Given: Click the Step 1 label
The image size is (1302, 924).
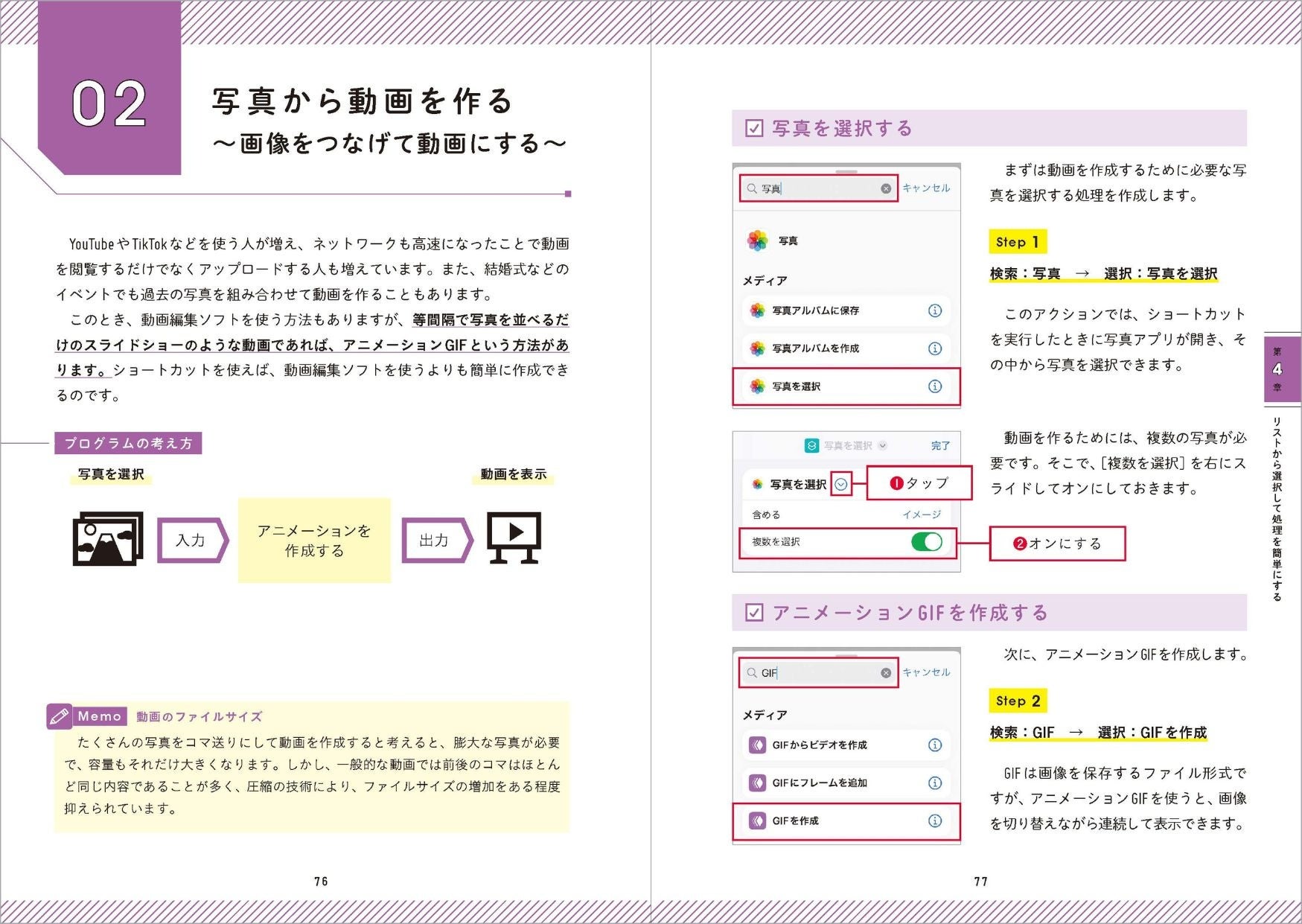Looking at the screenshot, I should (1018, 242).
